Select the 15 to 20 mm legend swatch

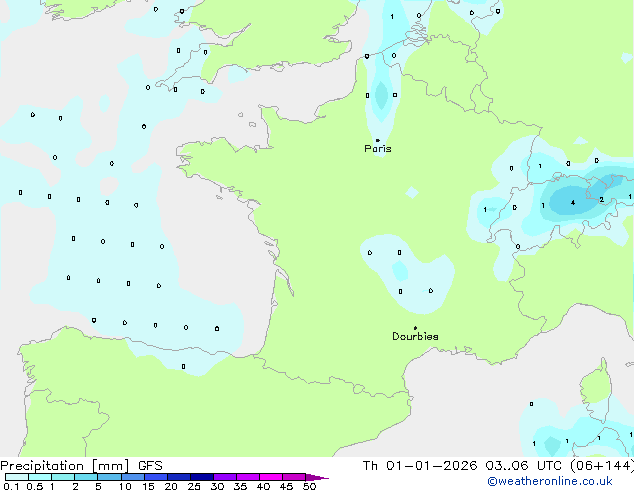pos(156,477)
